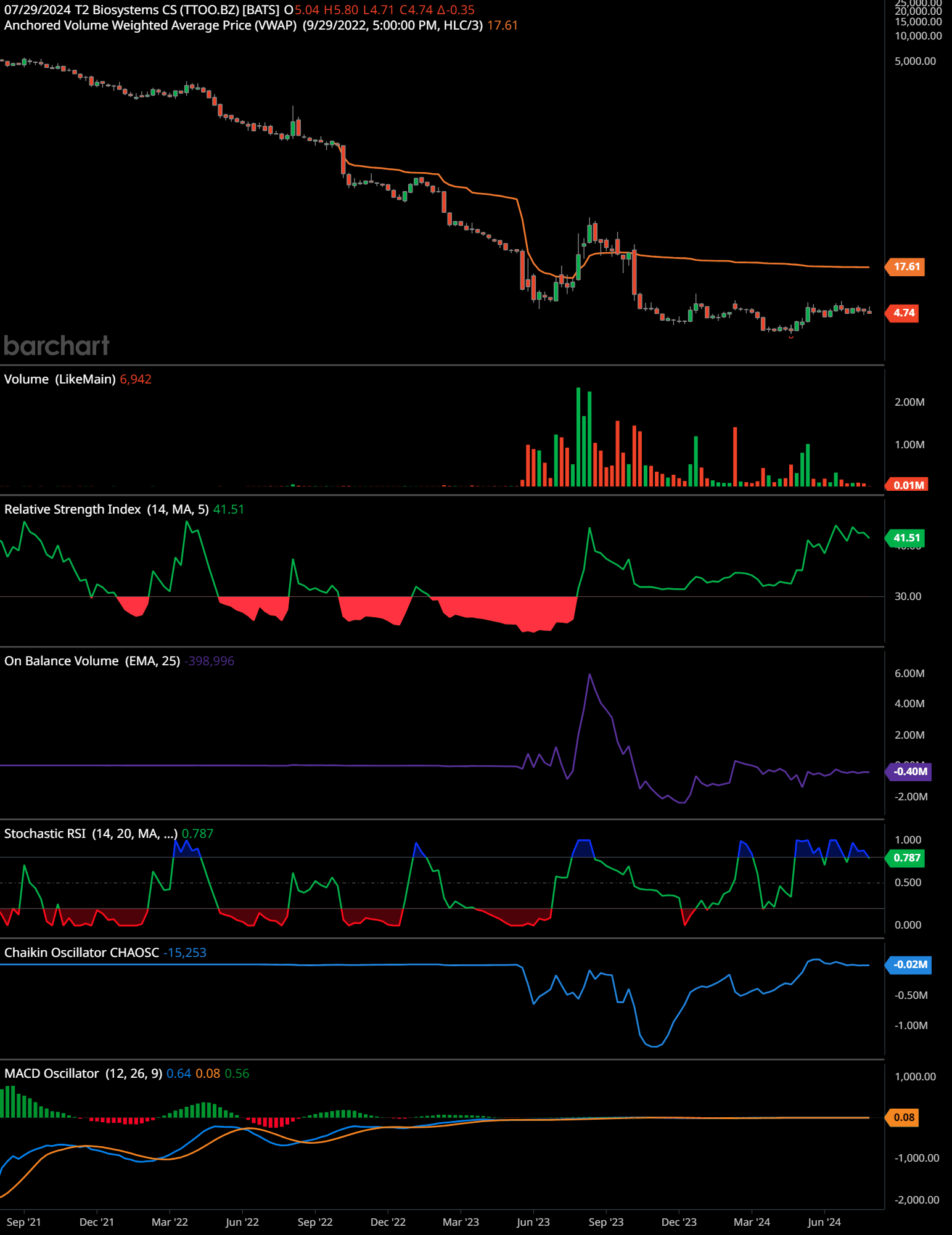
Task: Click the -398,996 OBV reading
Action: (209, 661)
